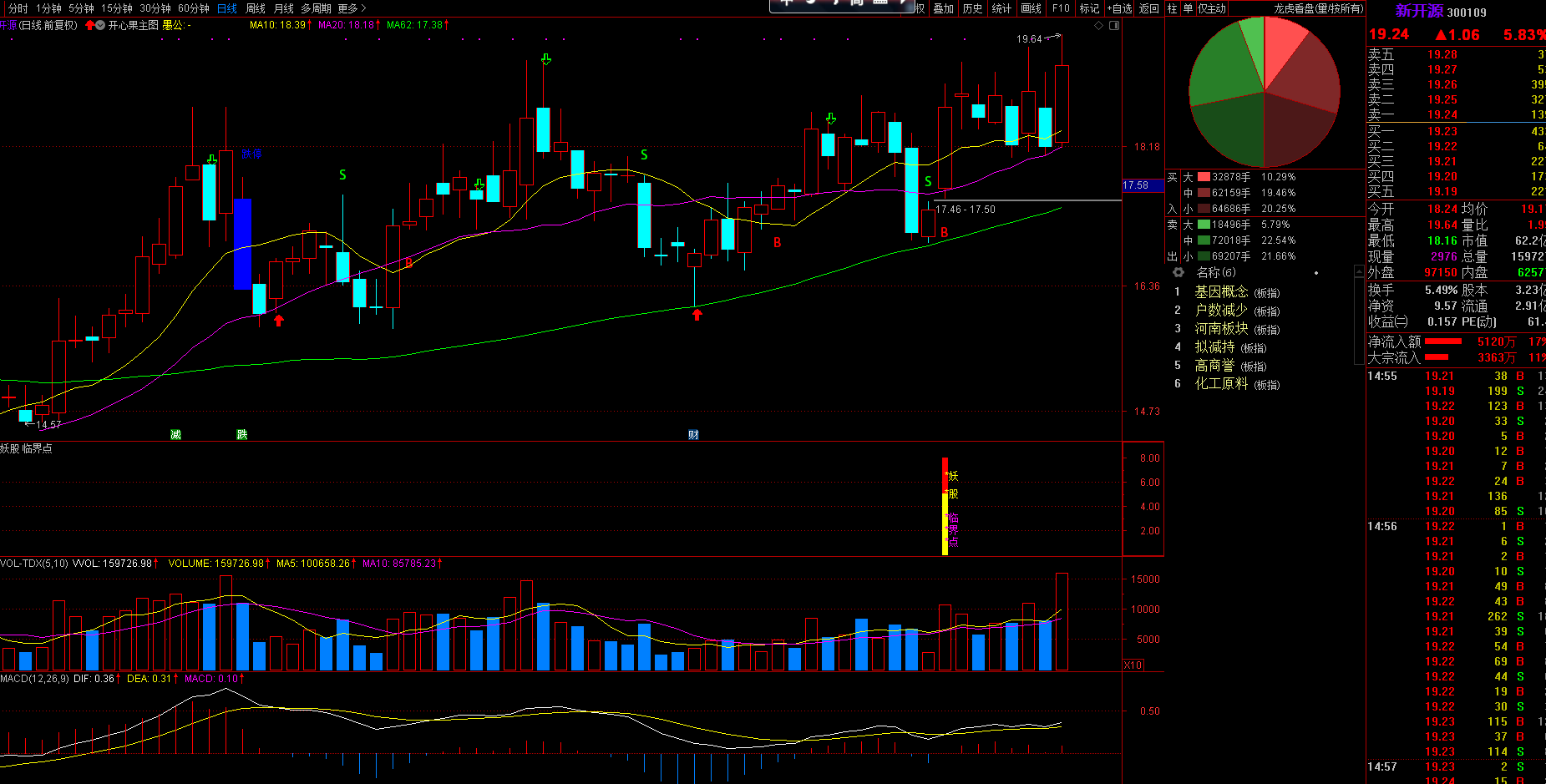Click the 财 marker on the chart bottom
The height and width of the screenshot is (784, 1546).
tap(693, 434)
